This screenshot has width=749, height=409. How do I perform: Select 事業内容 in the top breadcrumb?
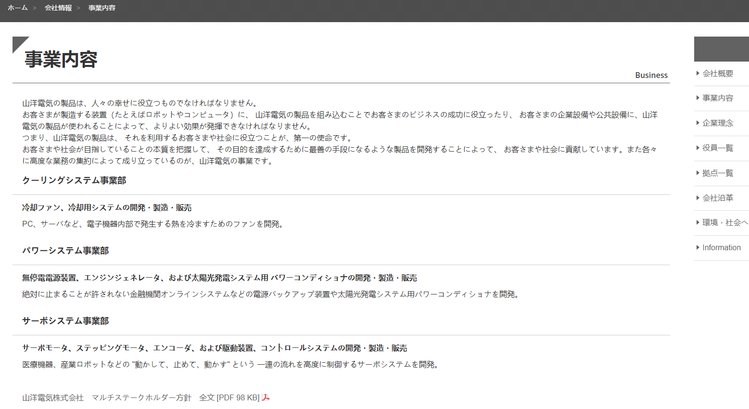102,8
